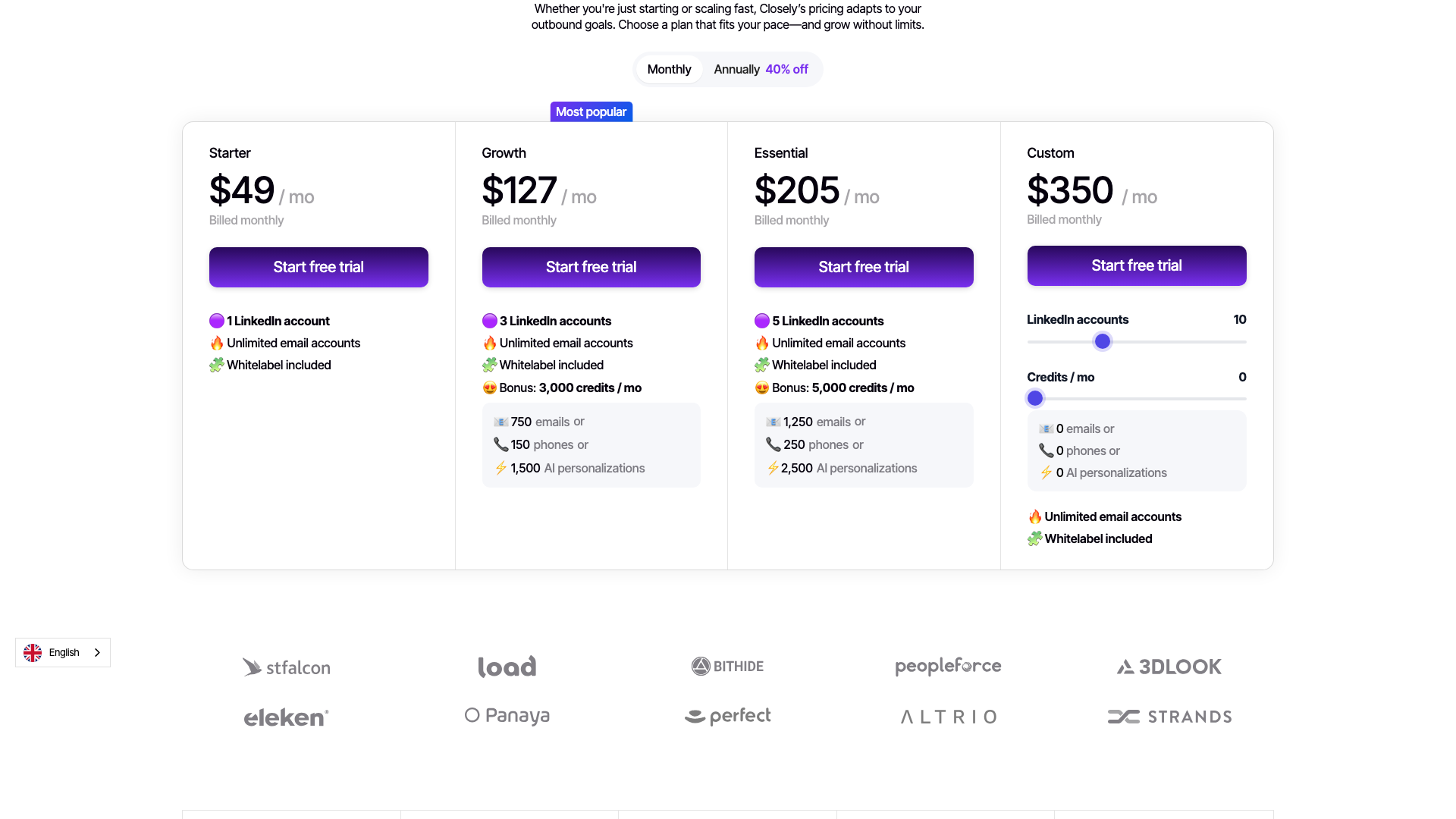Start free trial on the Custom plan
1456x819 pixels.
[x=1136, y=265]
